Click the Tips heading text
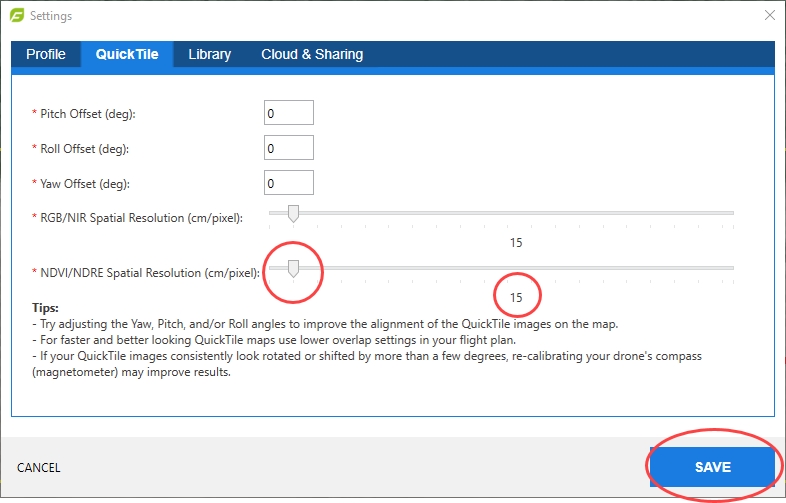 click(x=45, y=308)
